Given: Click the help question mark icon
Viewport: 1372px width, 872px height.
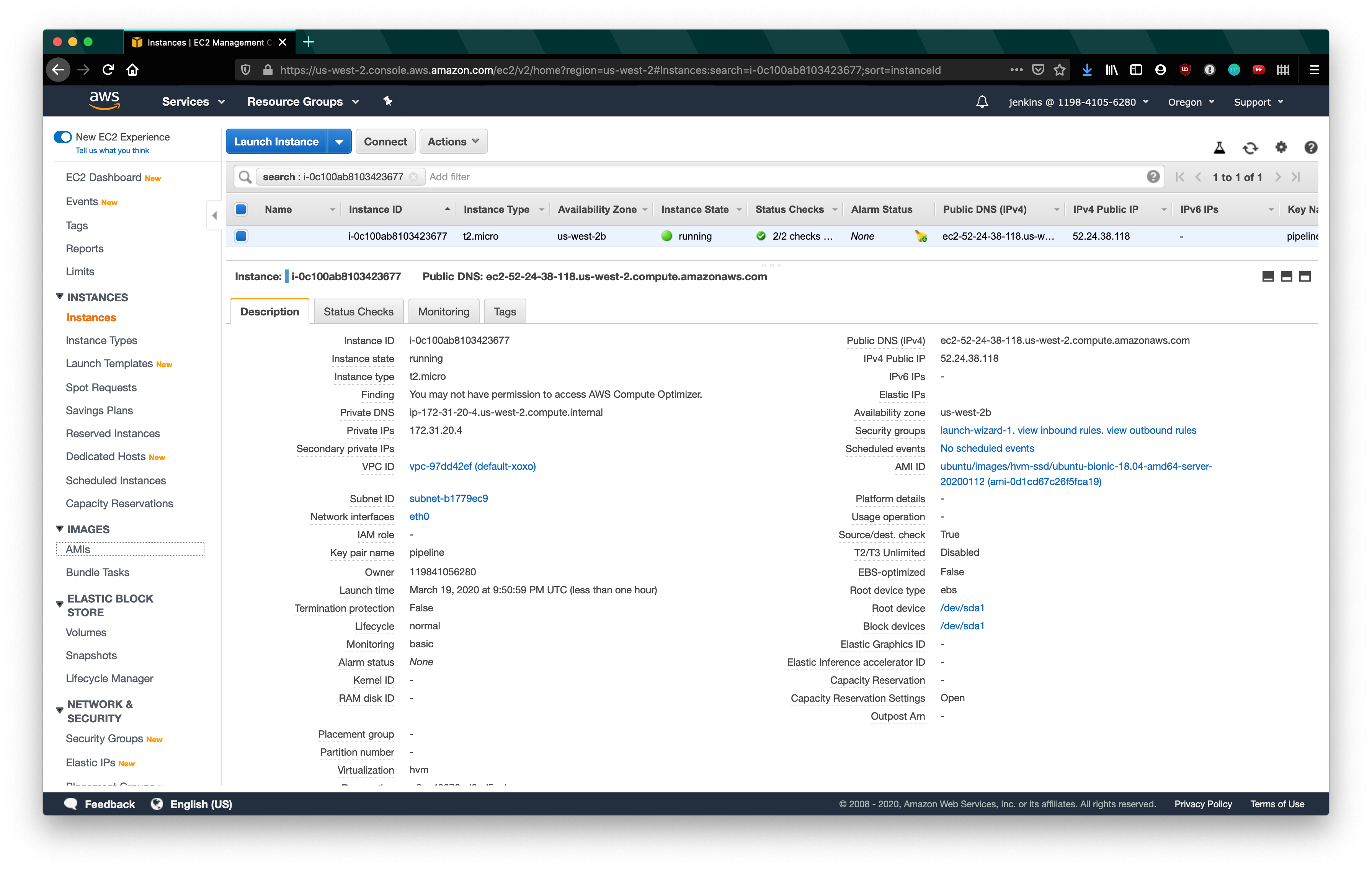Looking at the screenshot, I should click(x=1310, y=148).
